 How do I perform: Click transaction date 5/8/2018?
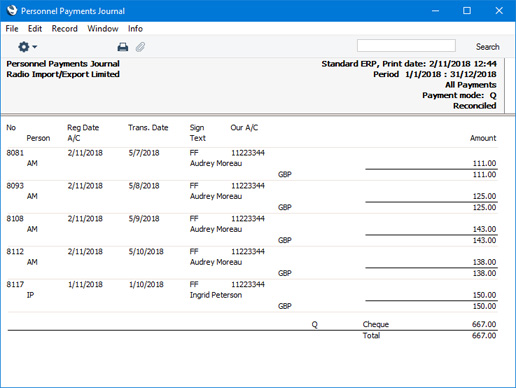[144, 186]
